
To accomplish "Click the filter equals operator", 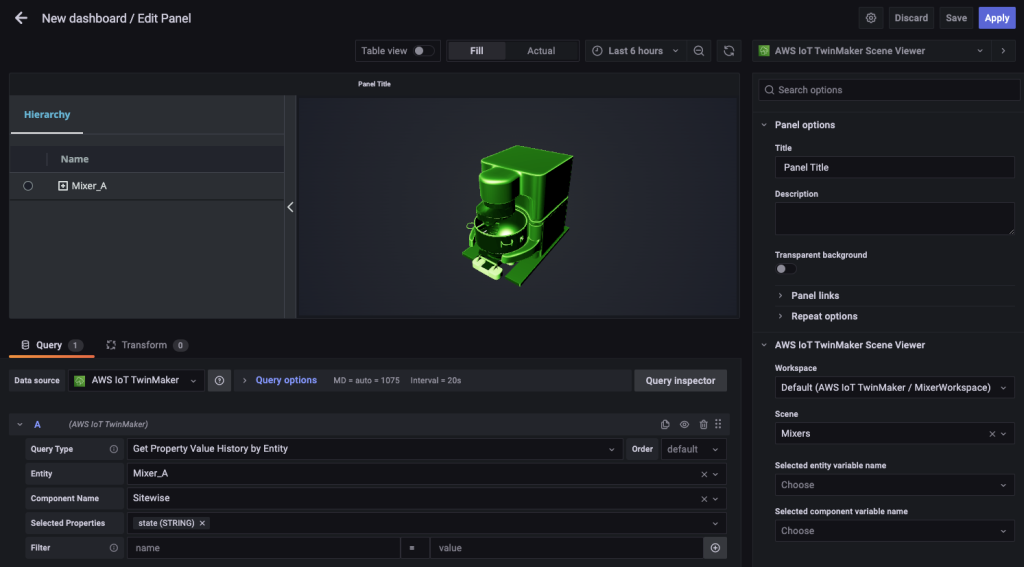I will click(412, 548).
